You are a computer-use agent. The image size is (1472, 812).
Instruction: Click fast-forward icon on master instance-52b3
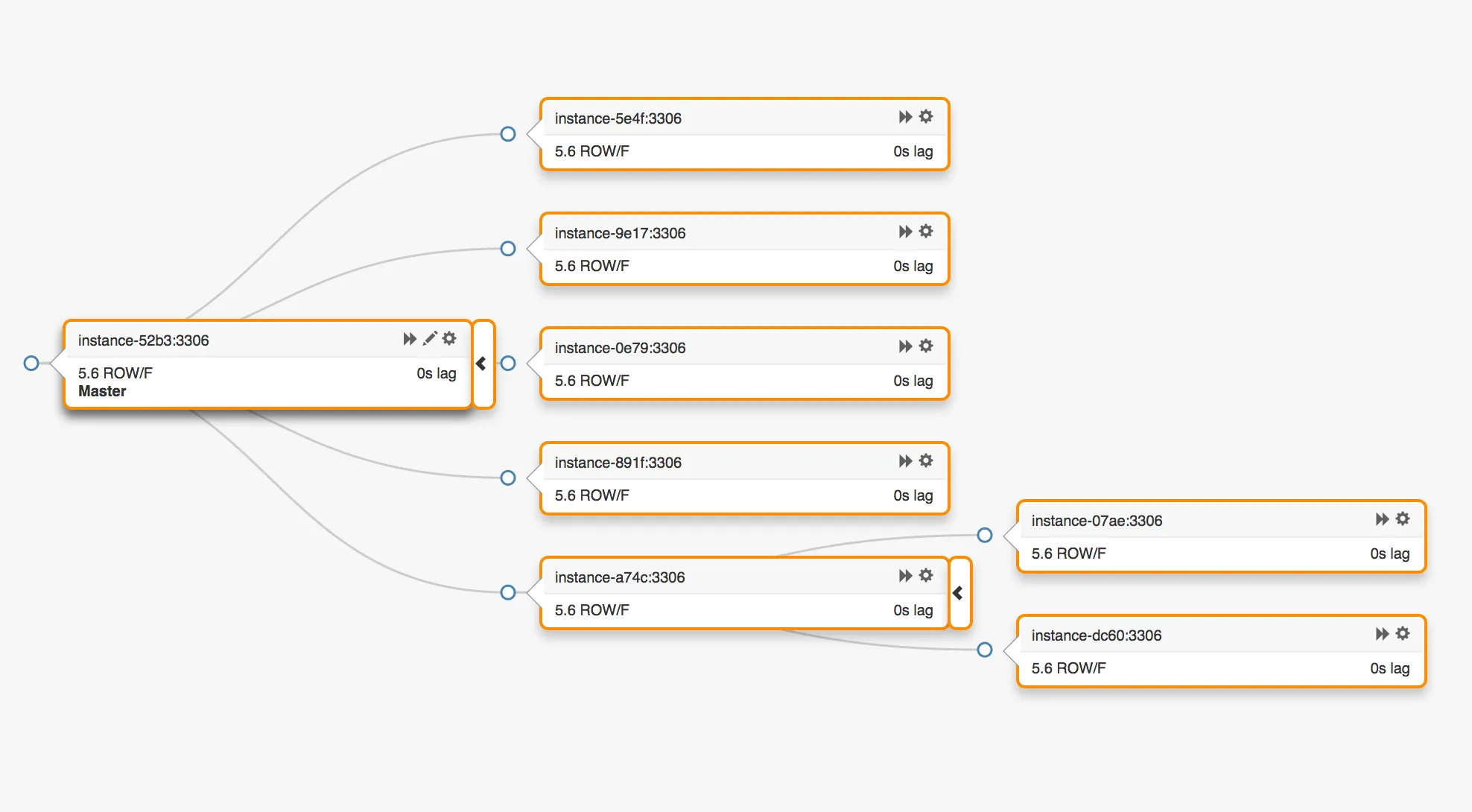(410, 339)
